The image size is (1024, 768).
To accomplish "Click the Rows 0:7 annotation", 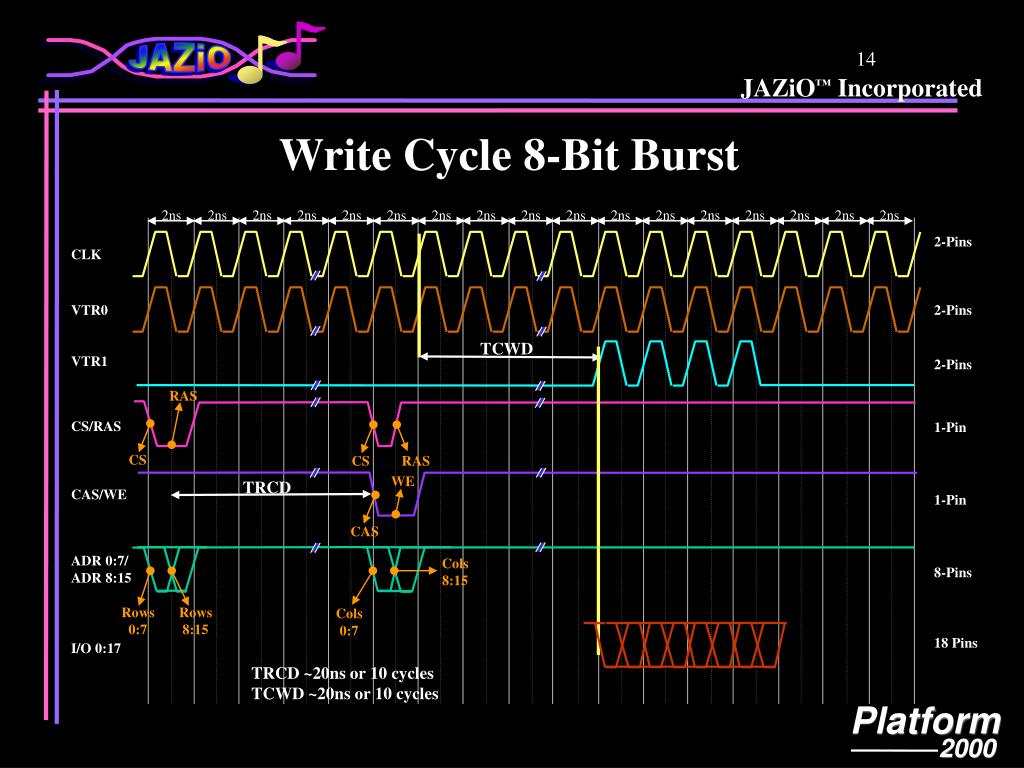I will point(138,621).
